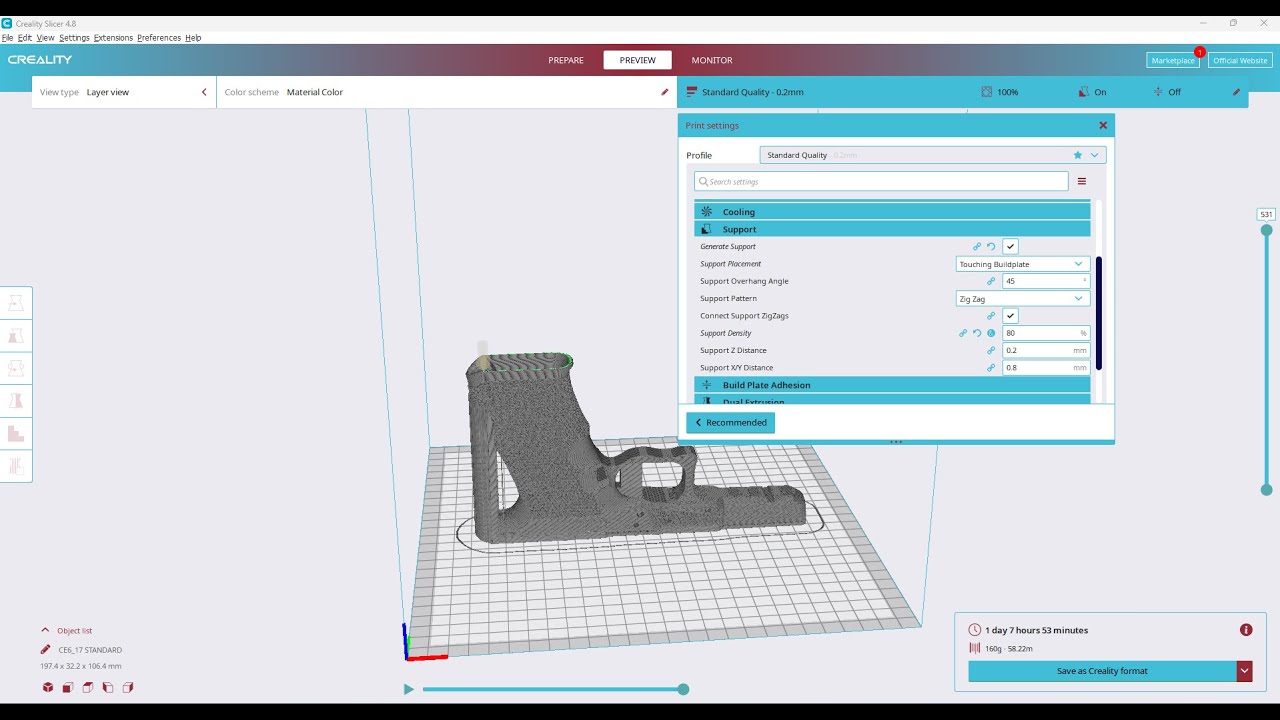Play the layer simulation

coord(408,689)
